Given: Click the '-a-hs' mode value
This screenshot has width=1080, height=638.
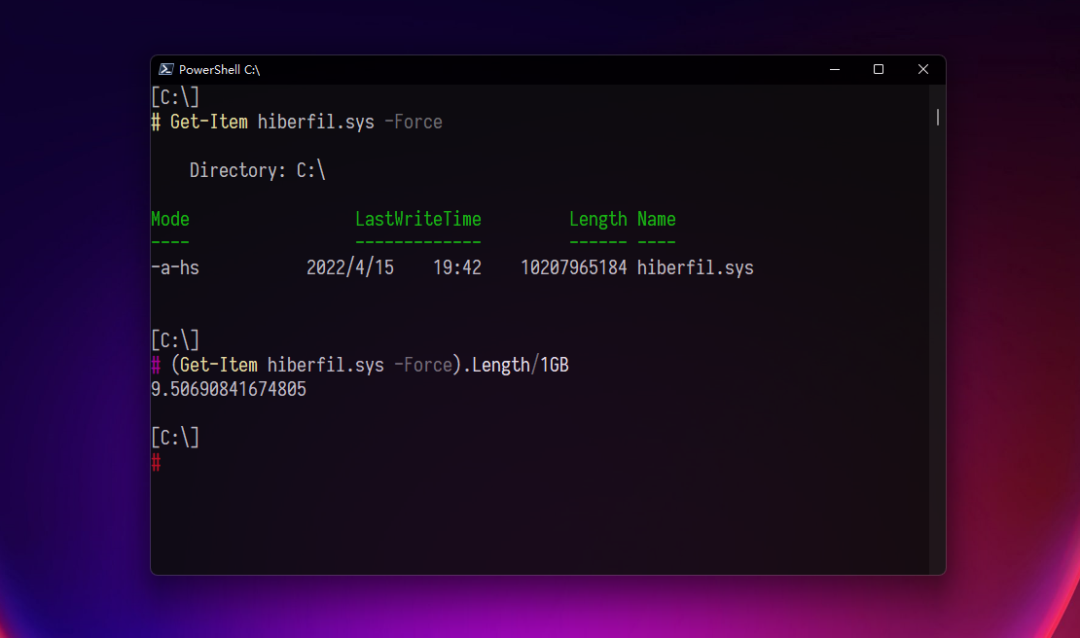Looking at the screenshot, I should (x=175, y=267).
